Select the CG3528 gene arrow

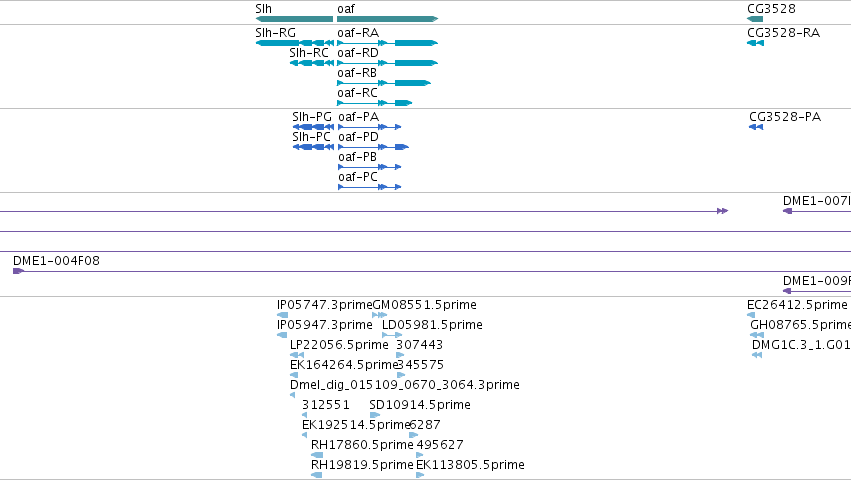pyautogui.click(x=755, y=19)
